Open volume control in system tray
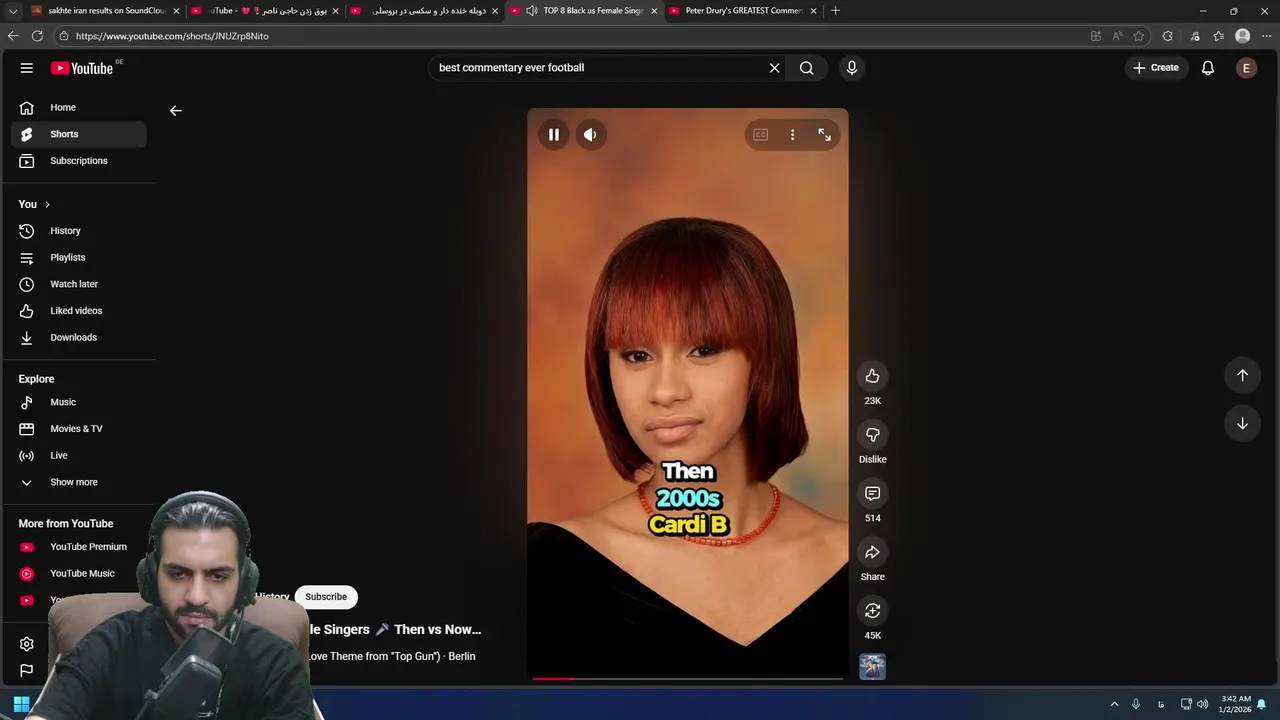 pos(1203,704)
